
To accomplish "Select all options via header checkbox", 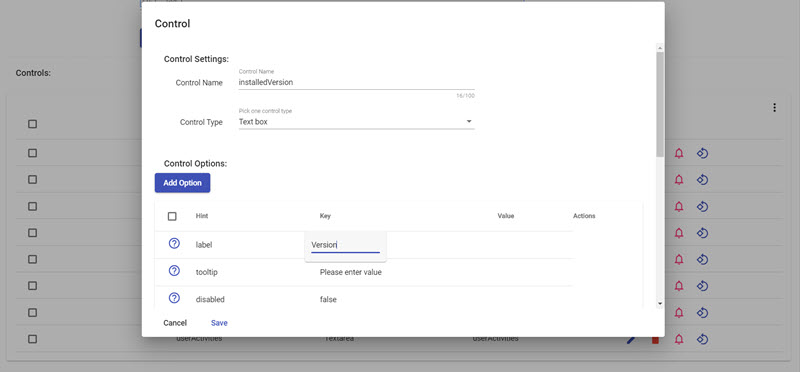I will click(x=172, y=216).
